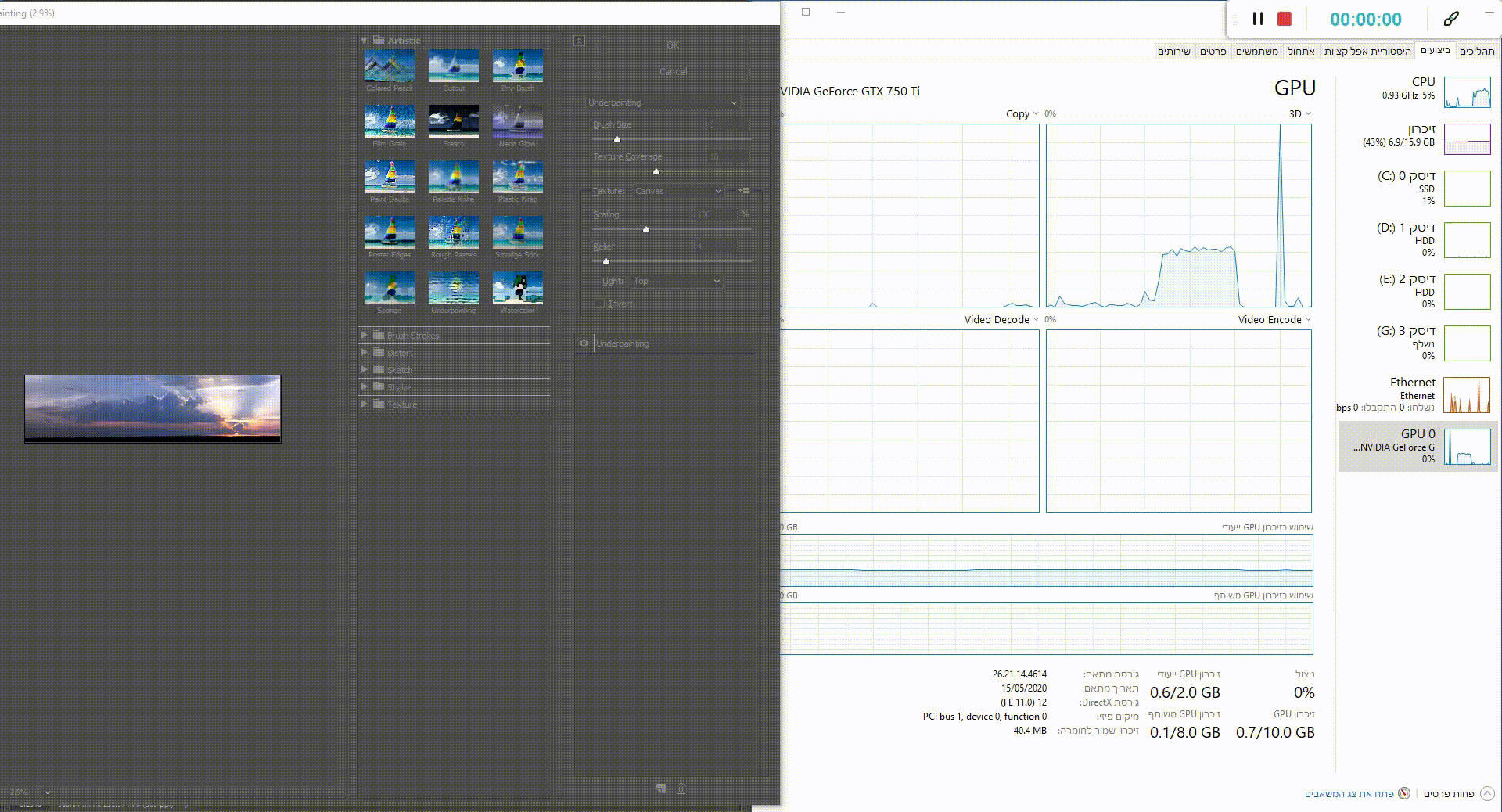Click the Scaling percentage value field
This screenshot has height=812, width=1502.
[x=715, y=214]
